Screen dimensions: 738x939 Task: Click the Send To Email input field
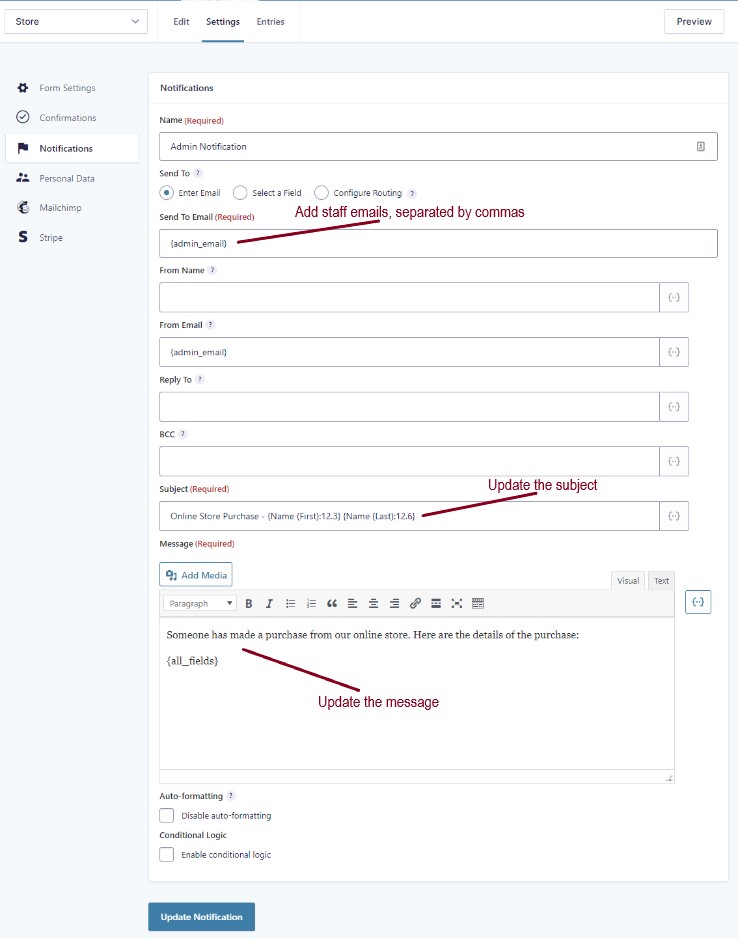click(438, 243)
